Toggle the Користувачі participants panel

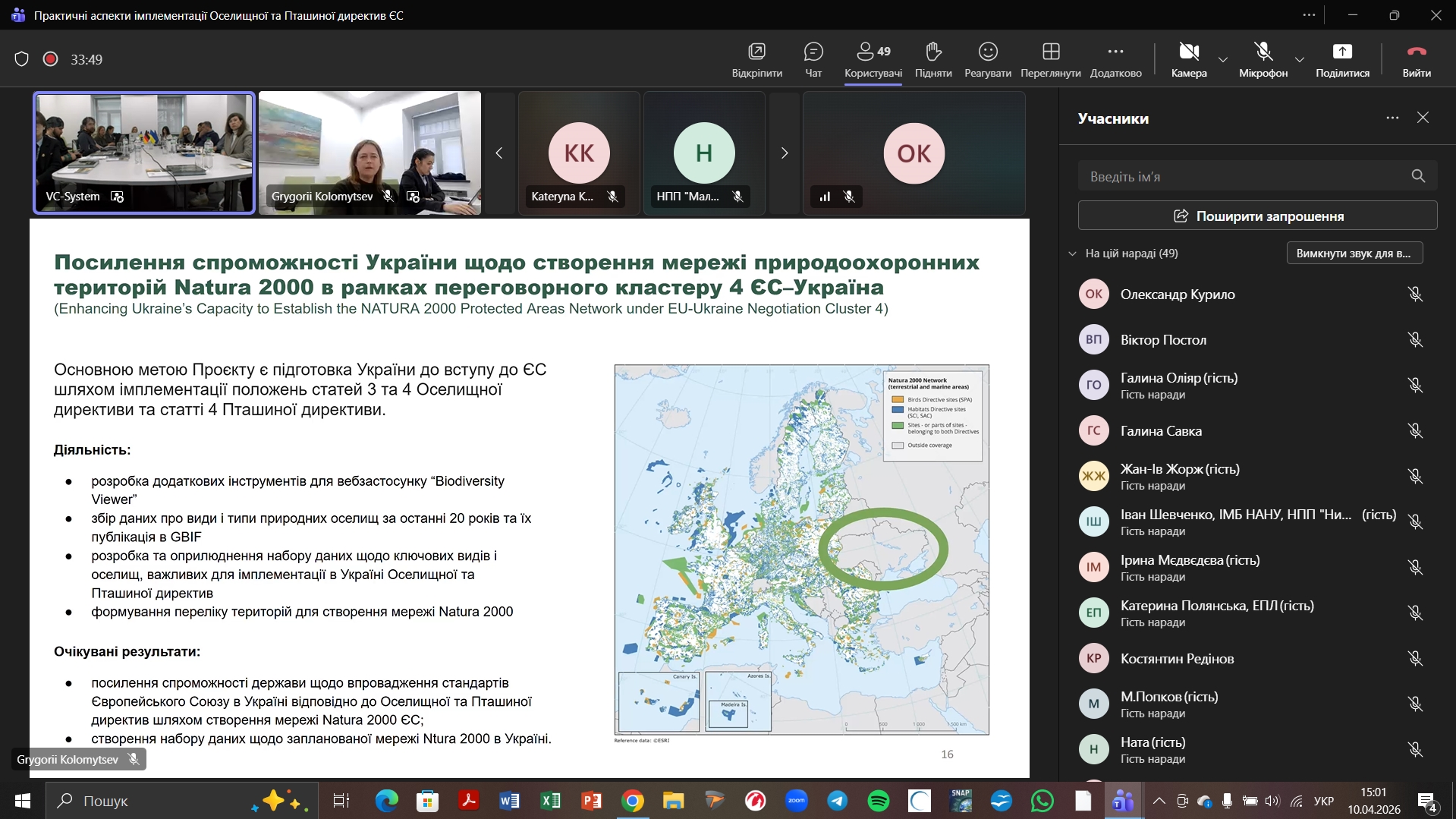(873, 59)
